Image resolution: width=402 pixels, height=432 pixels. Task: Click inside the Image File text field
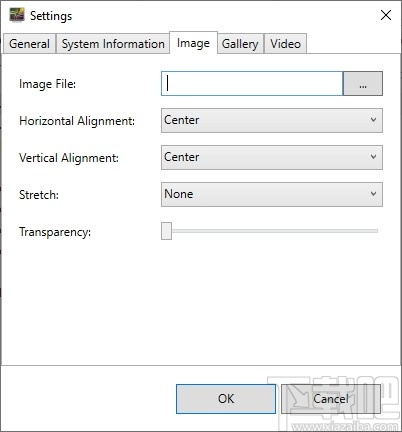pos(252,83)
